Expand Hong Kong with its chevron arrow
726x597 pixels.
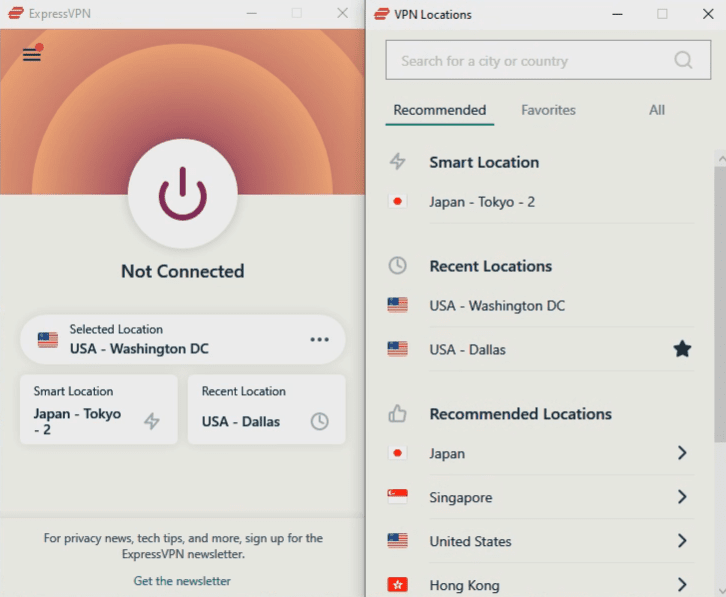click(x=682, y=584)
